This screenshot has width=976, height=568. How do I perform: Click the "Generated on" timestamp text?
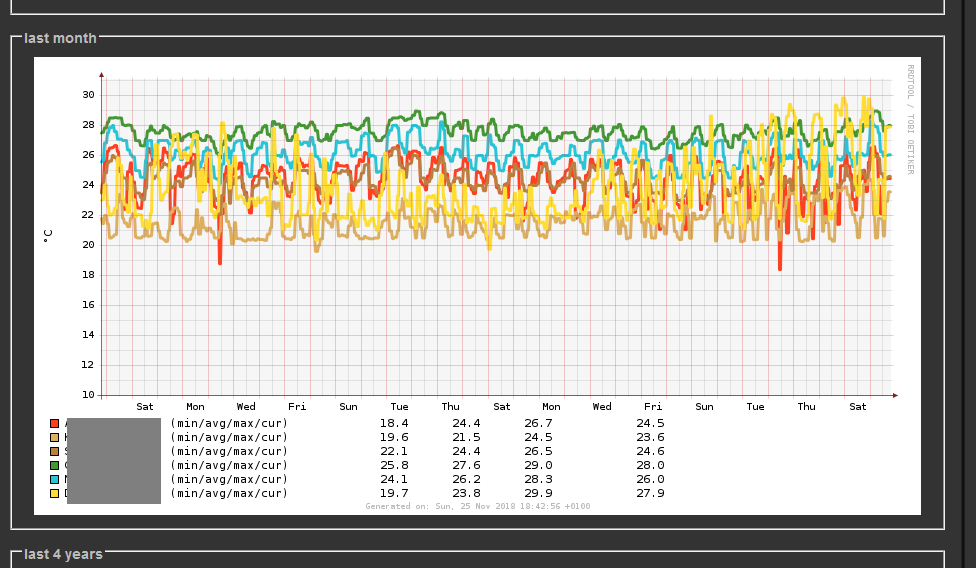[x=478, y=506]
